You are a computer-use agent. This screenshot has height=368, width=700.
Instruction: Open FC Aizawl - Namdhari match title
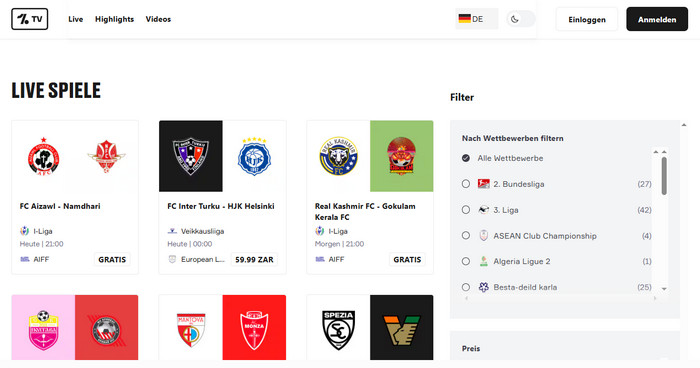click(60, 206)
